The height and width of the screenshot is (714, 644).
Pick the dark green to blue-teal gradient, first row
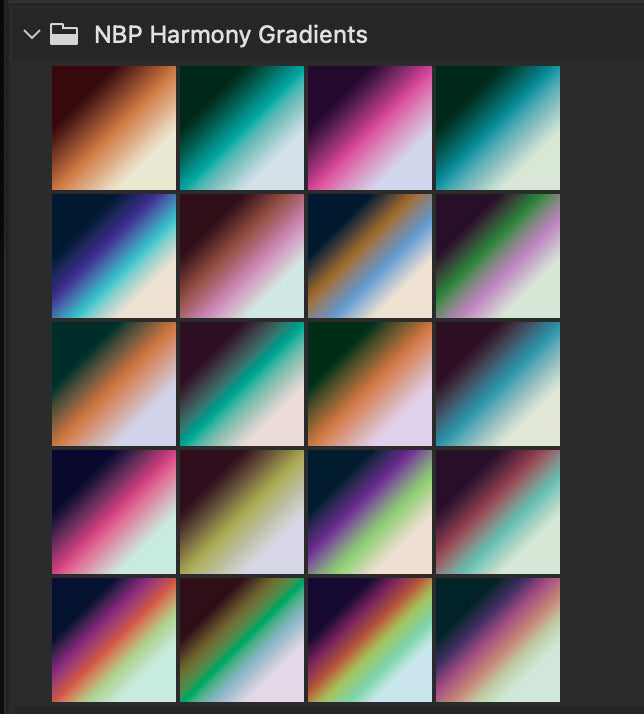(498, 128)
